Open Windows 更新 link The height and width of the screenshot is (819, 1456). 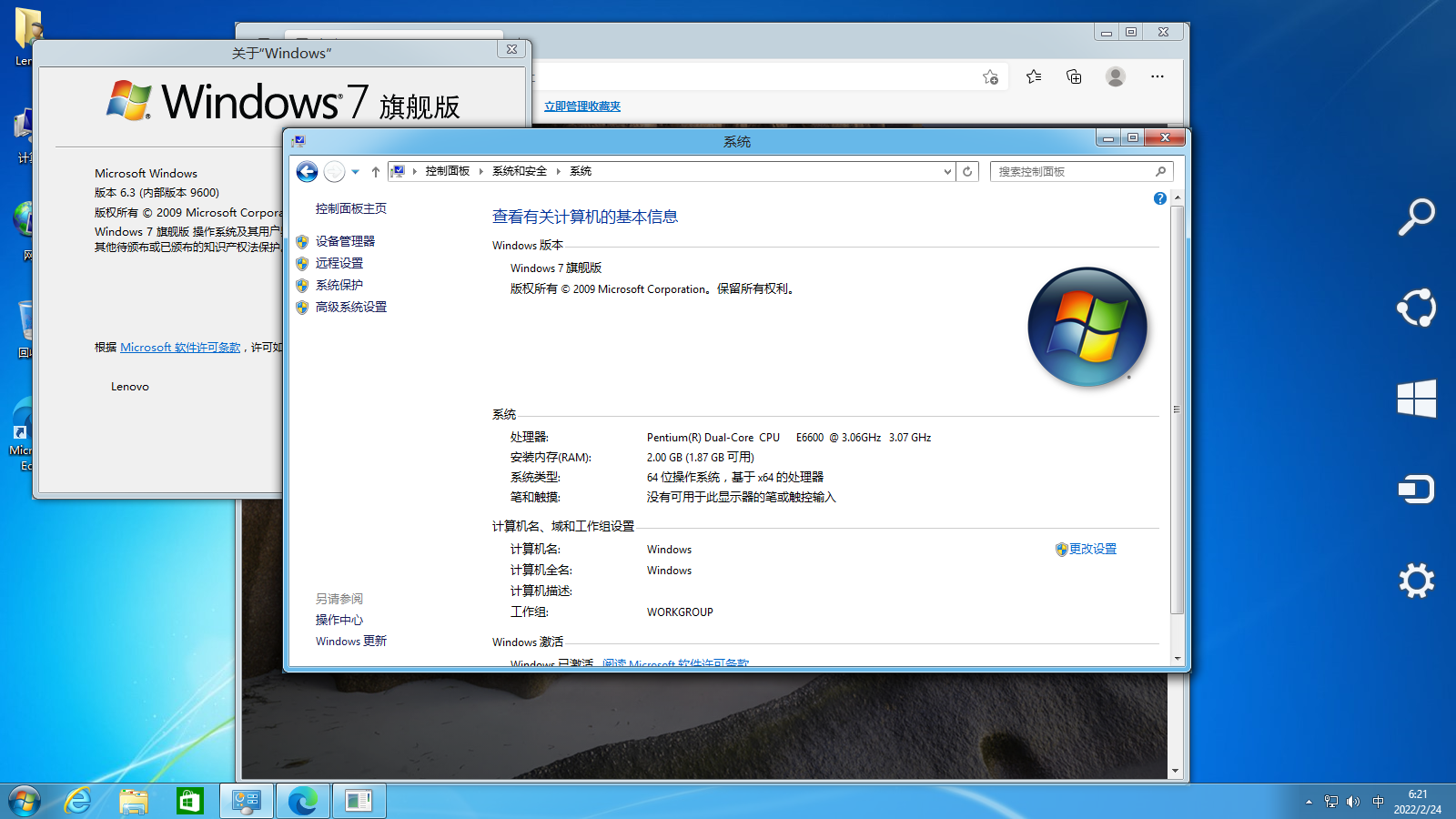(x=351, y=642)
